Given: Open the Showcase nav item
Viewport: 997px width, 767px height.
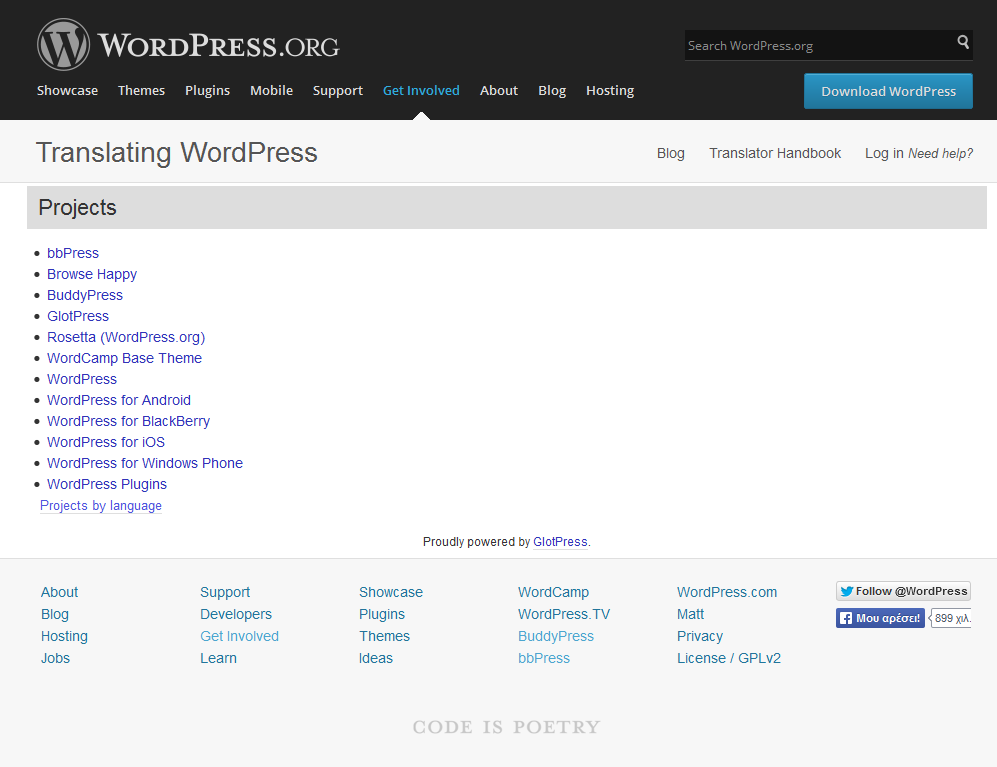Looking at the screenshot, I should [x=67, y=90].
